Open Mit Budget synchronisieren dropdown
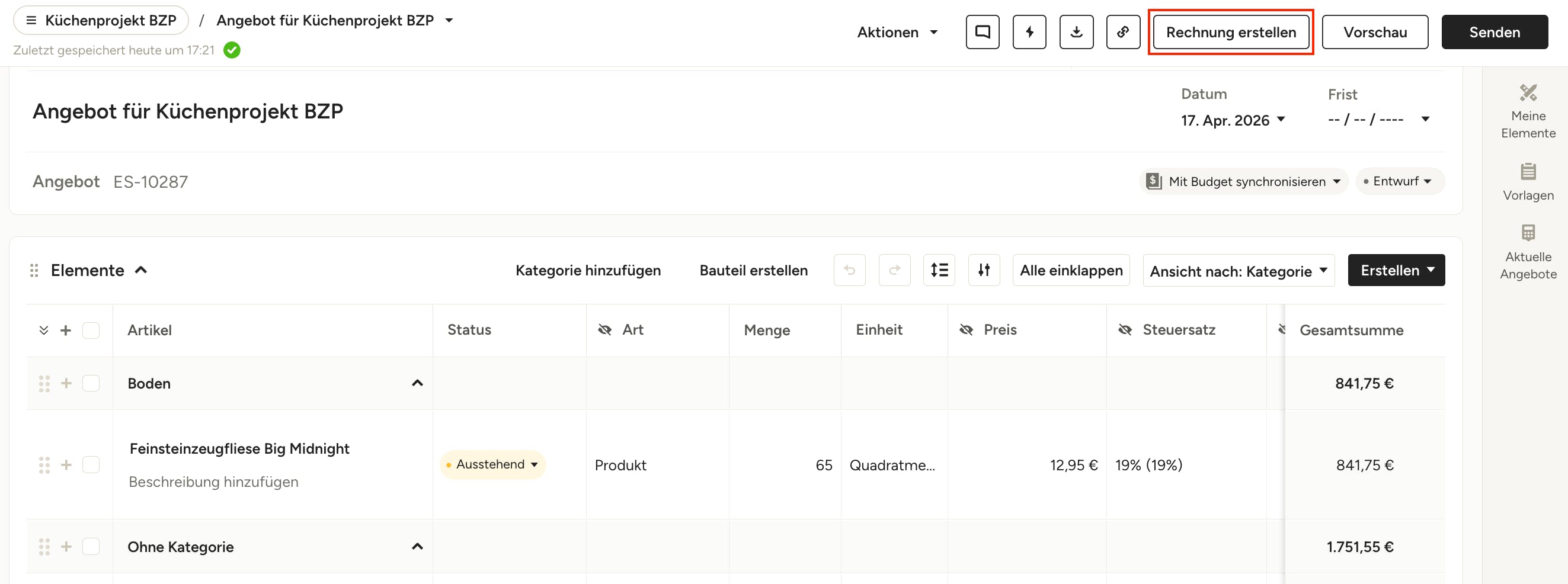Image resolution: width=1568 pixels, height=584 pixels. pyautogui.click(x=1244, y=181)
